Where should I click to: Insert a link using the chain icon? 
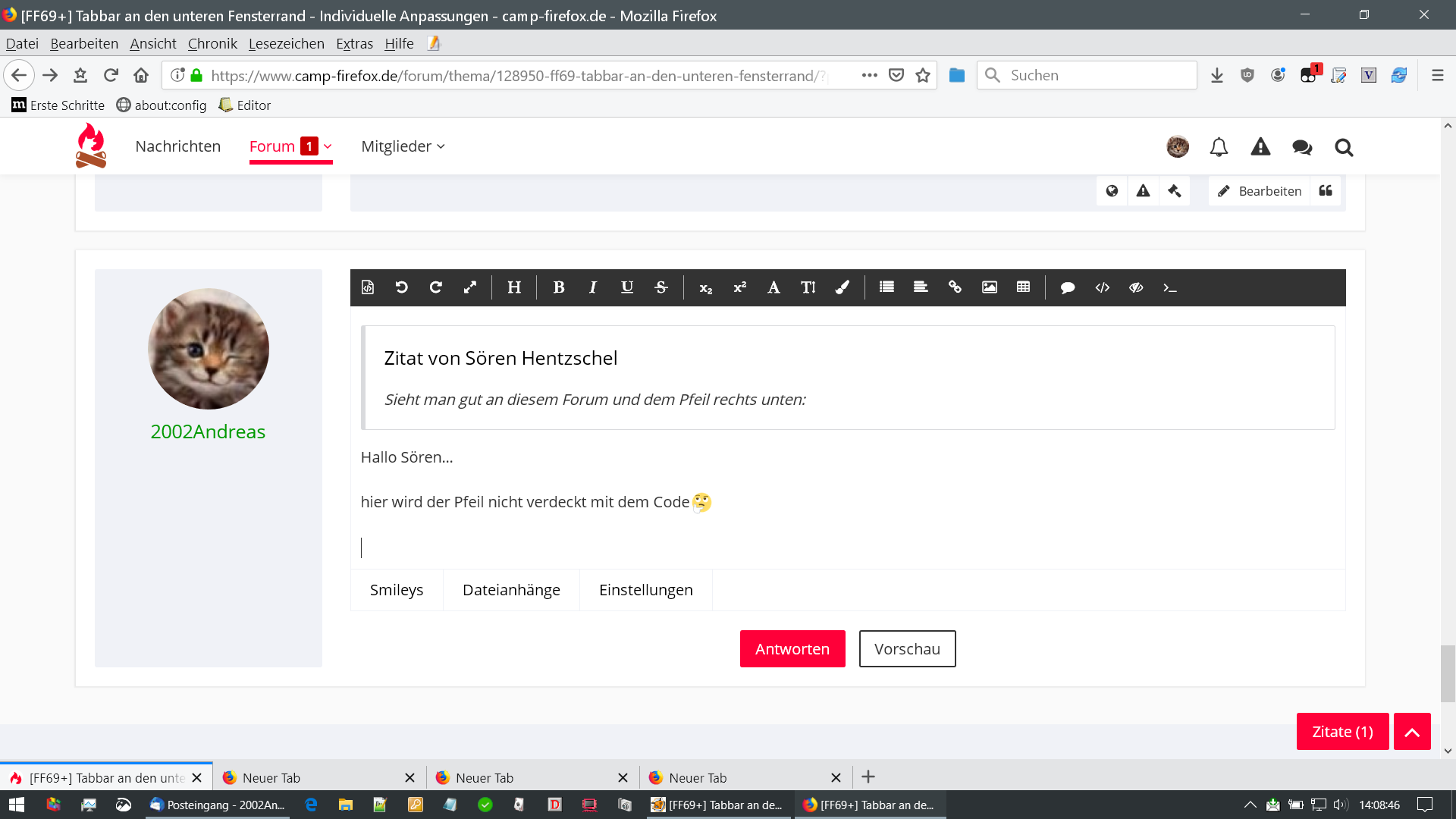(955, 287)
